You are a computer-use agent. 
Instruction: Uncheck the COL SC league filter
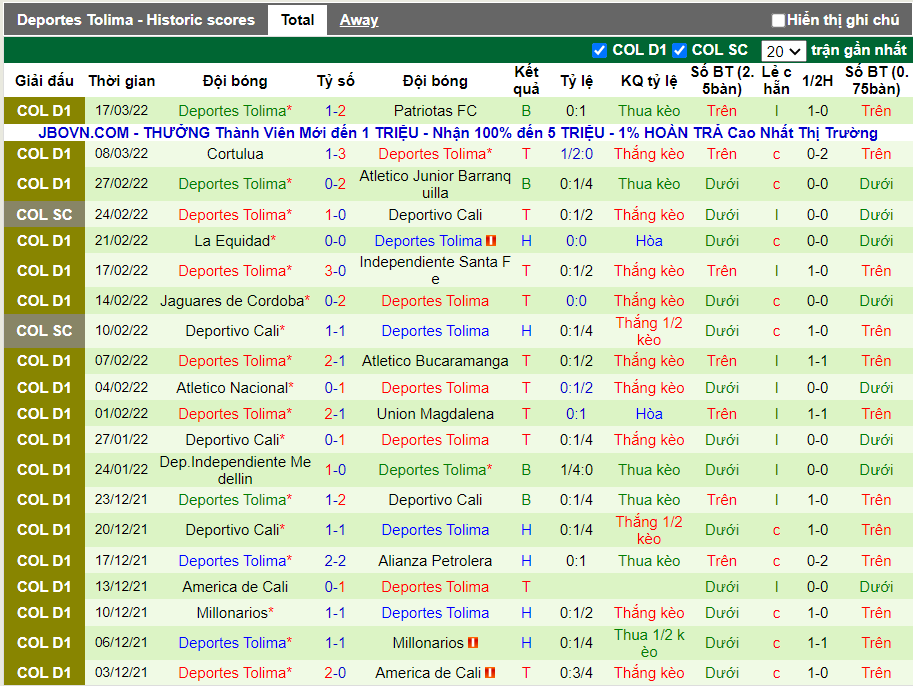click(x=679, y=51)
